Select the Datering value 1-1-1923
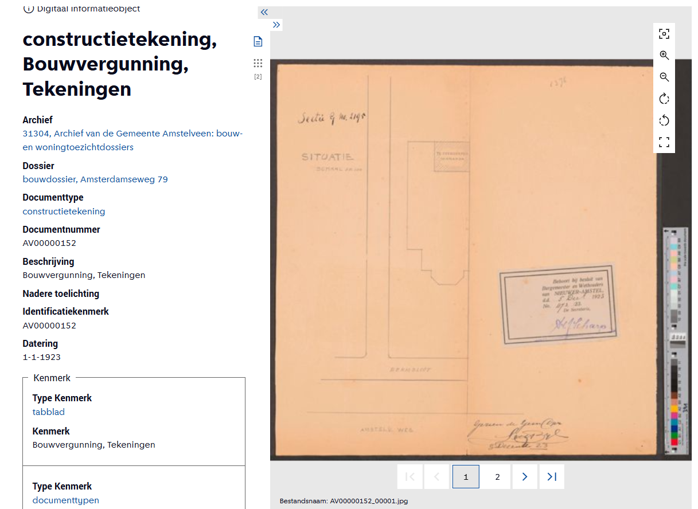The image size is (698, 509). pos(41,357)
